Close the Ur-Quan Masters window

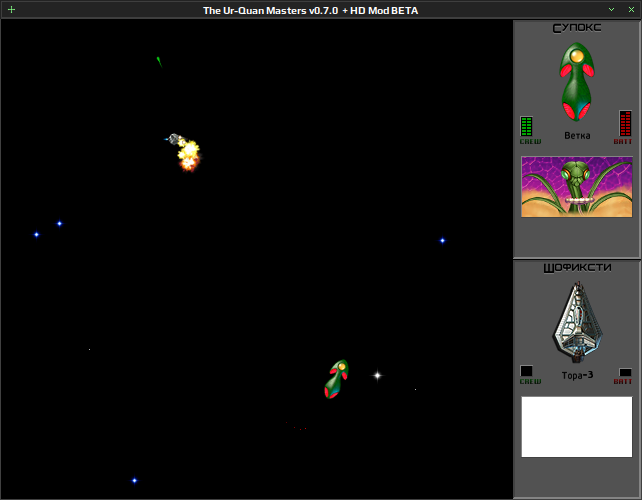[x=631, y=9]
